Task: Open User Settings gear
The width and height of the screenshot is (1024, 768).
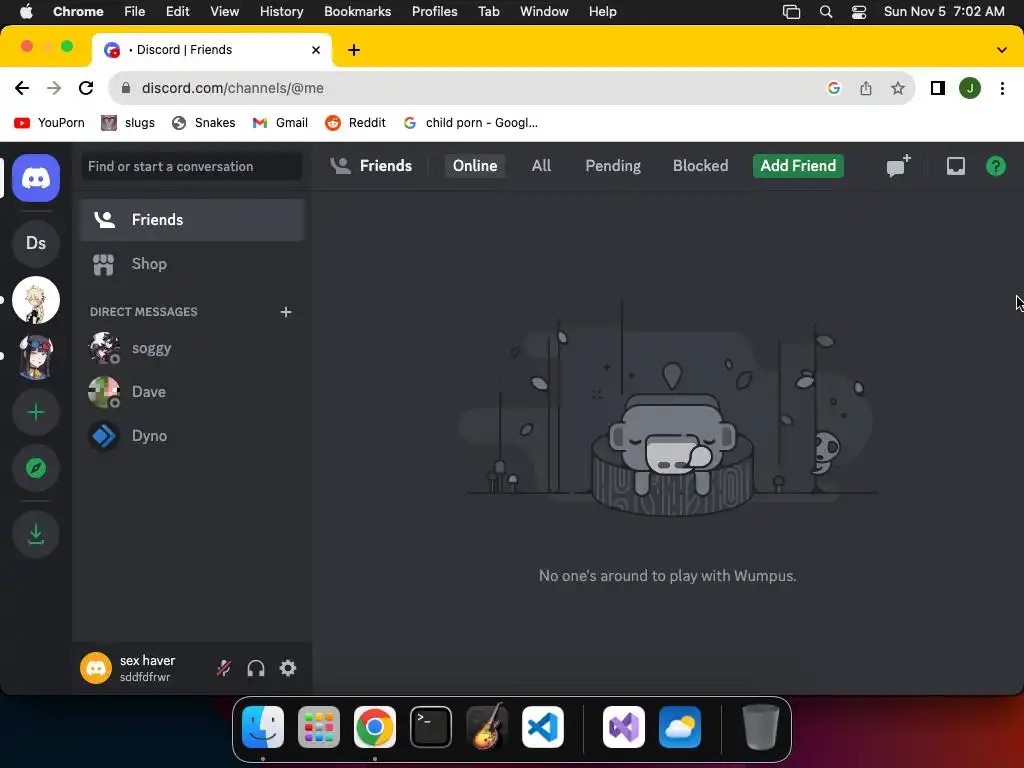Action: click(287, 668)
